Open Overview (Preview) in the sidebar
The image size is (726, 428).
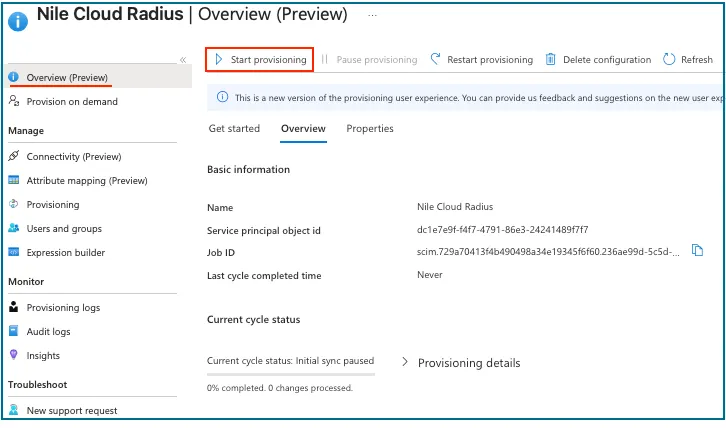(x=99, y=77)
